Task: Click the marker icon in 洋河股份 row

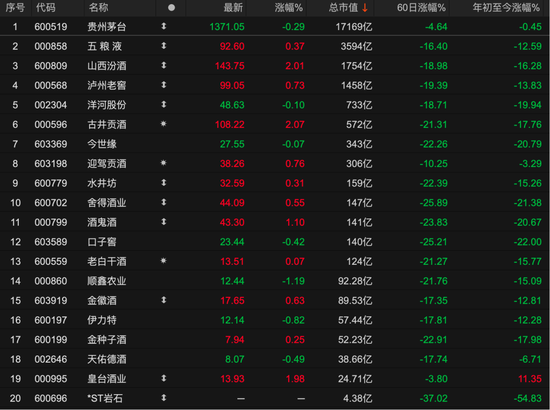Action: point(163,105)
